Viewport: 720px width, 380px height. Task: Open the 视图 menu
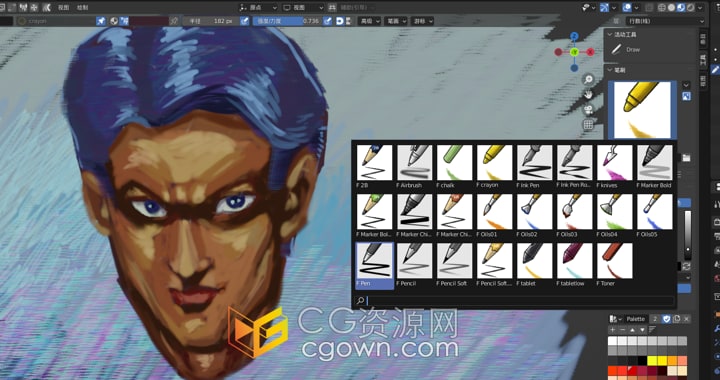click(x=63, y=8)
